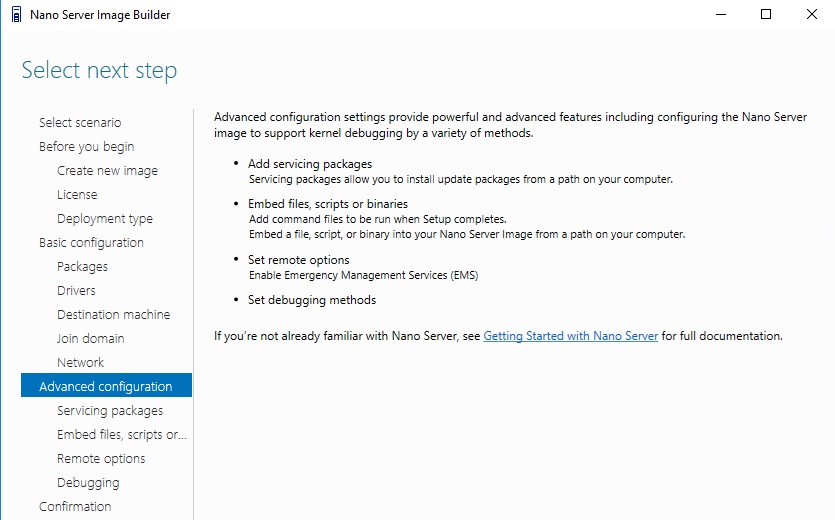The image size is (835, 520).
Task: Click the Nano Server Image Builder app icon
Action: click(x=17, y=14)
